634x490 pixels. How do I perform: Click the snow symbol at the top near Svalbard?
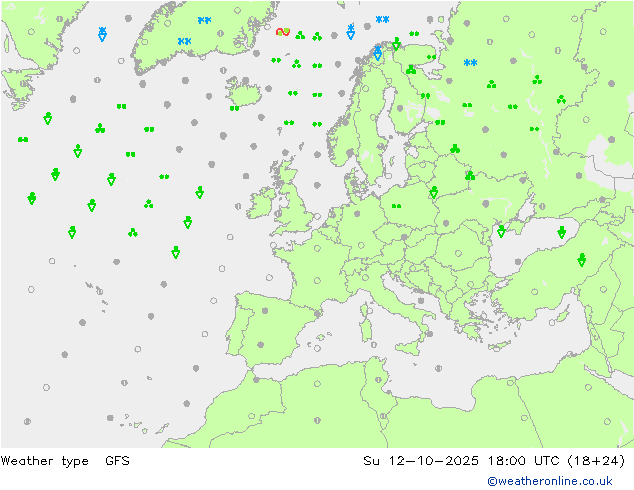382,19
